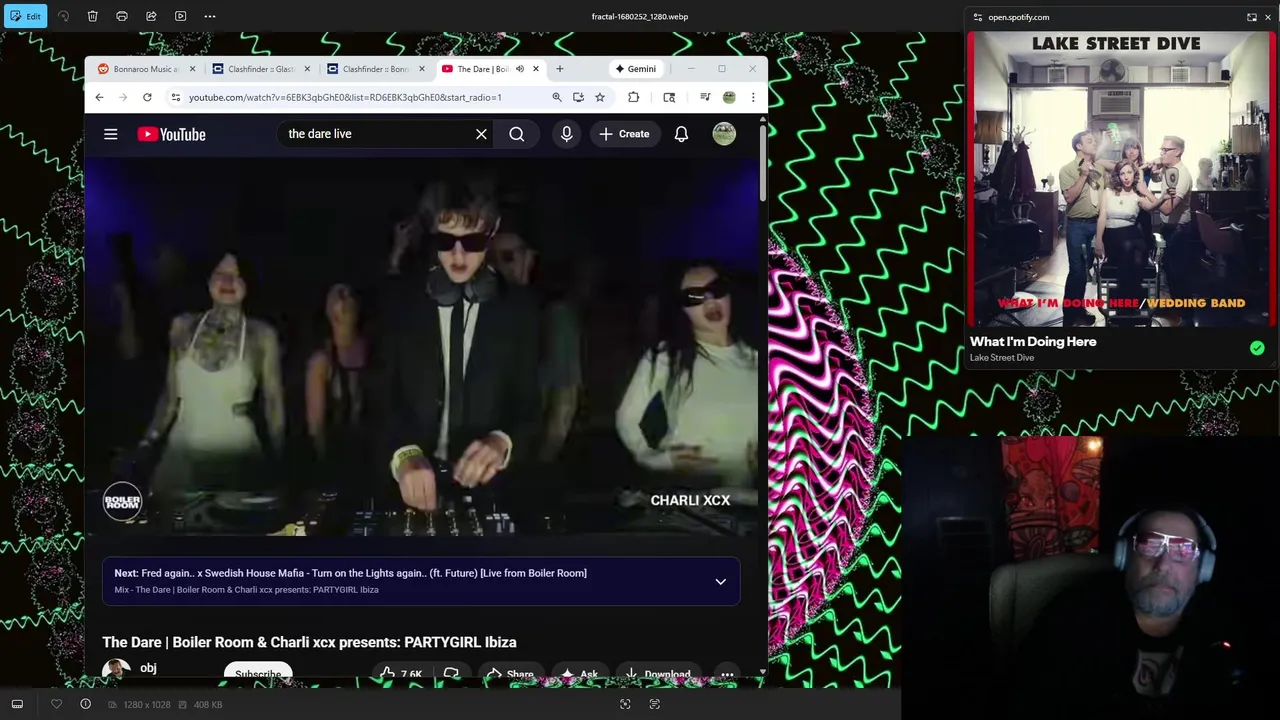This screenshot has width=1280, height=720.
Task: Open the obj channel name link
Action: (x=148, y=668)
